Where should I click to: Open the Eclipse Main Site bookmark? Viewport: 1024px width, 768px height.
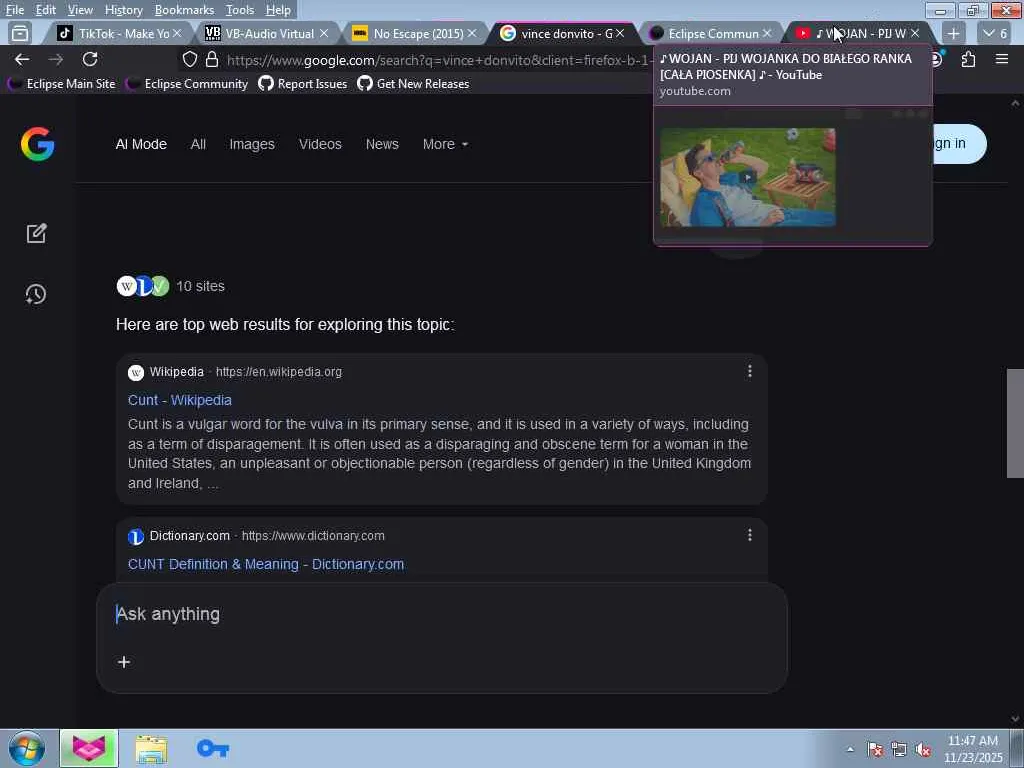point(61,84)
